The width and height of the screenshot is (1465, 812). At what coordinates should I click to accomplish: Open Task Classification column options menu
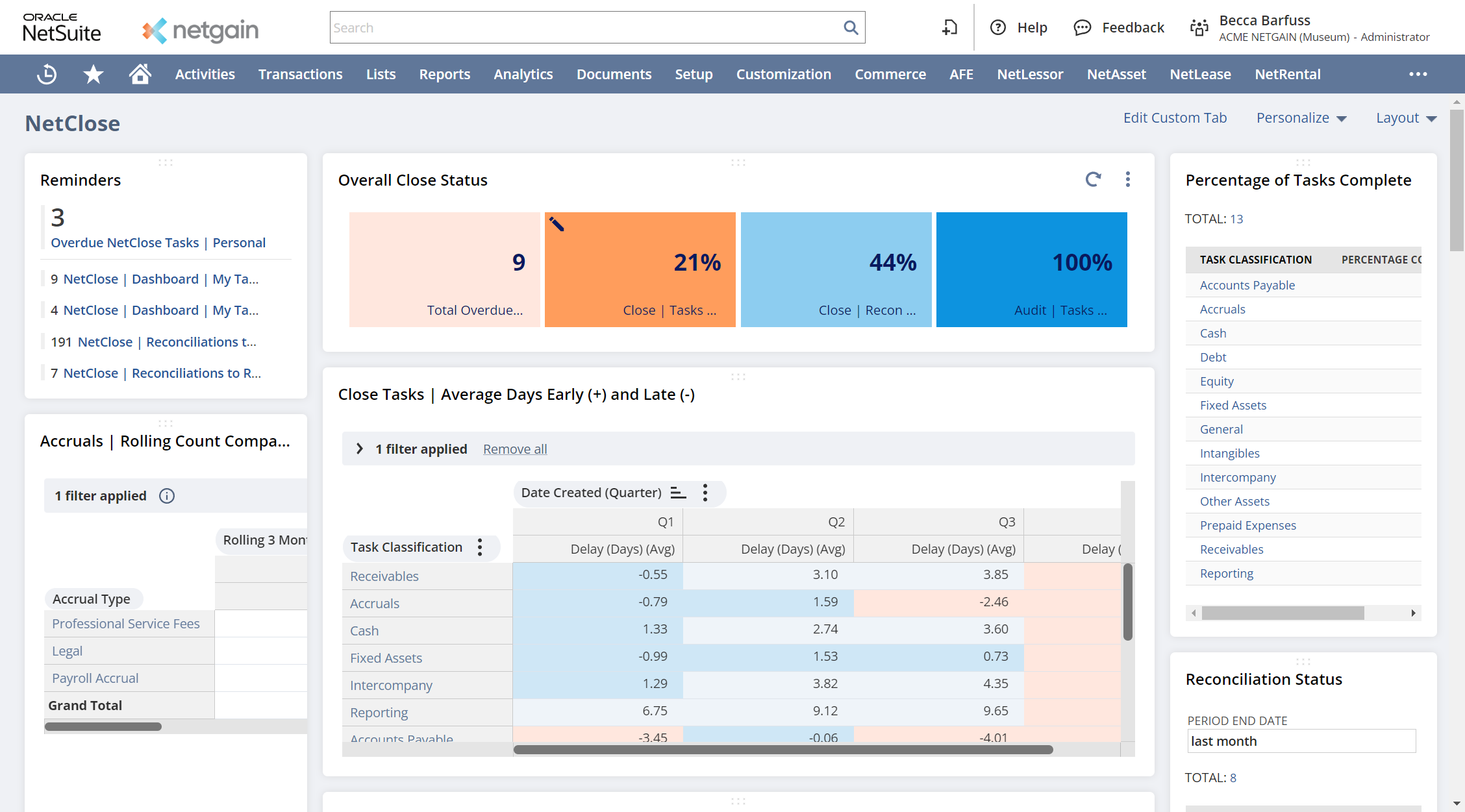[x=480, y=547]
